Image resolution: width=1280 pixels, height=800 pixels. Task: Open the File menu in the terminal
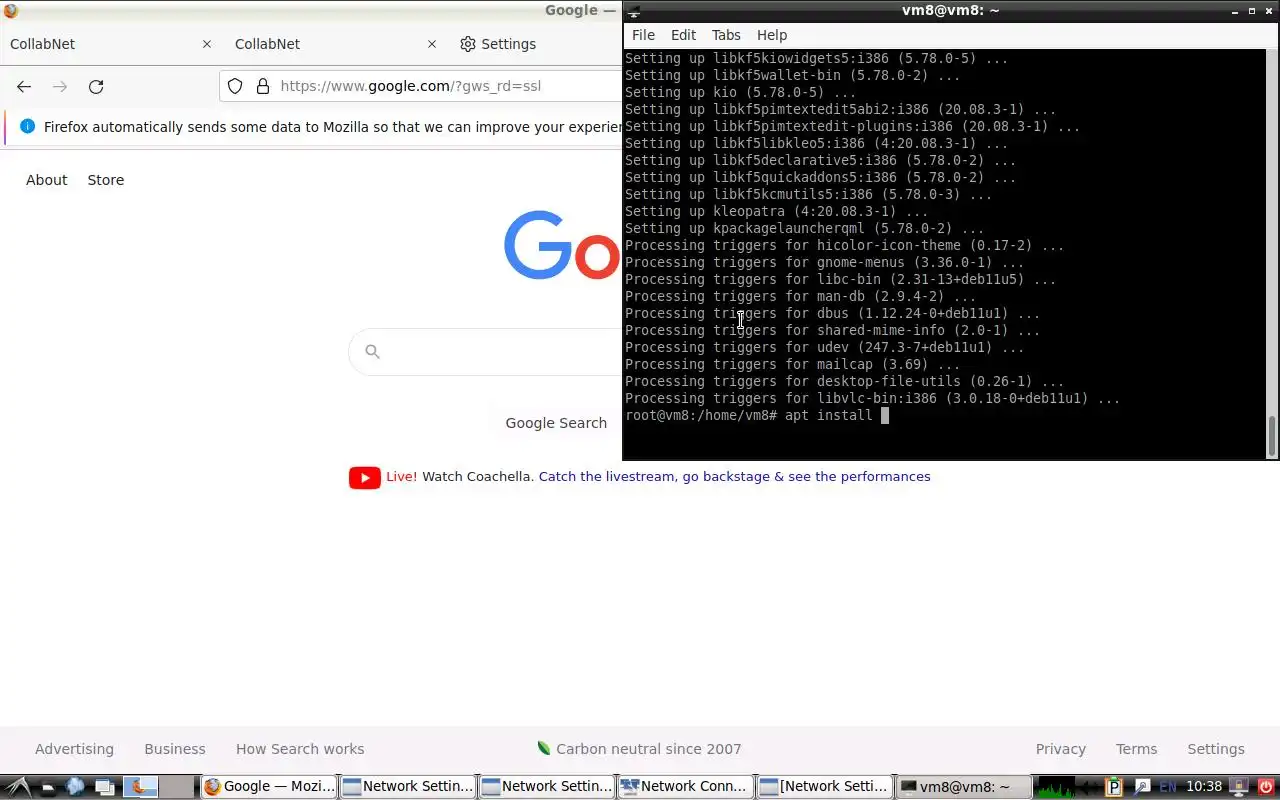[x=643, y=35]
